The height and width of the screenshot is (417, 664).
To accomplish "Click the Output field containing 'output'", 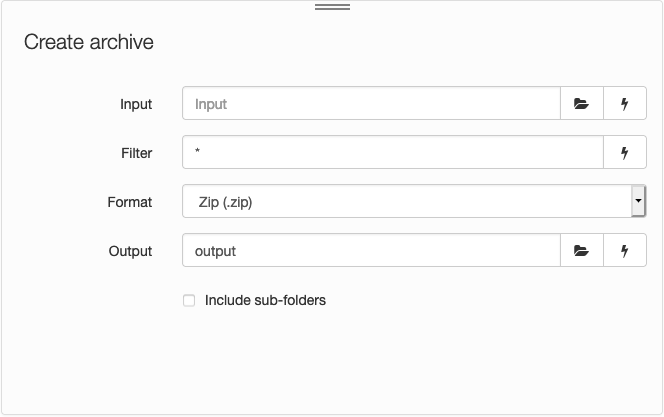I will (x=371, y=250).
